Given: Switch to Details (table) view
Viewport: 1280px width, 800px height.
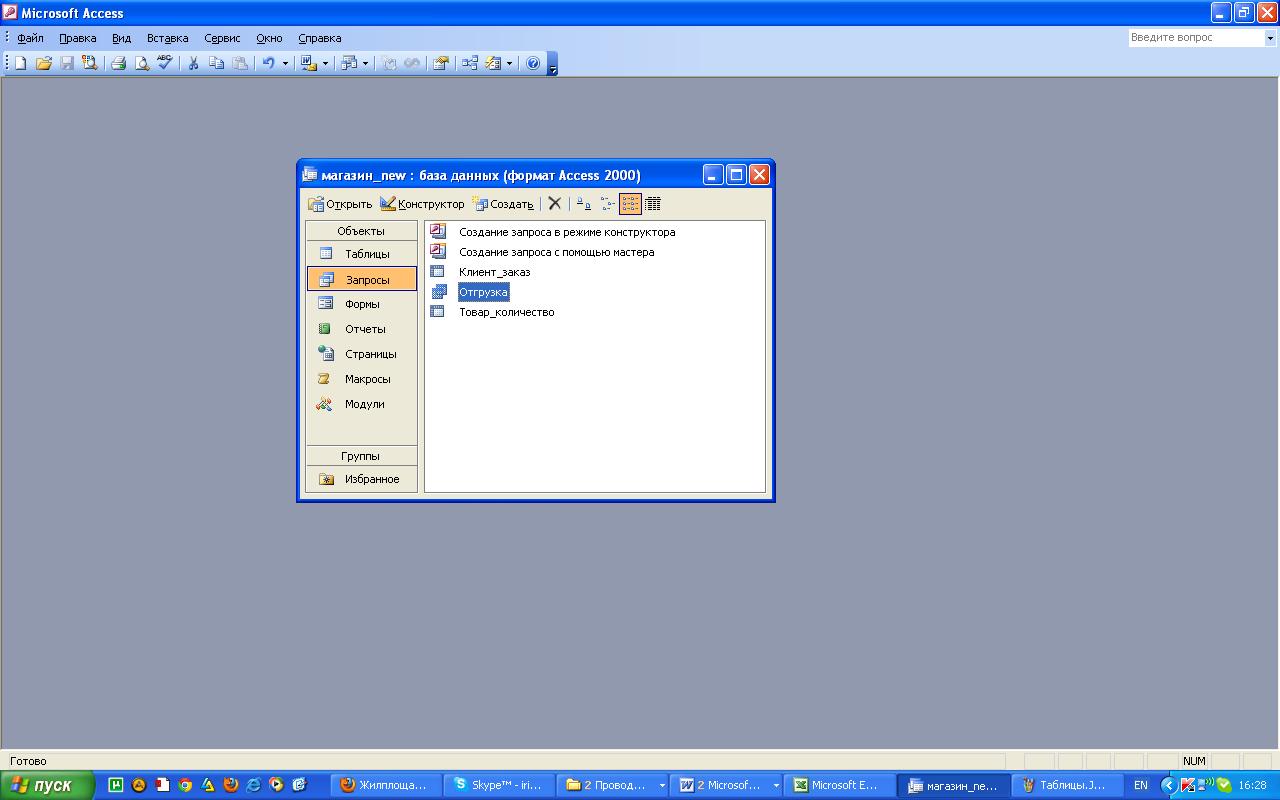Looking at the screenshot, I should (x=653, y=204).
